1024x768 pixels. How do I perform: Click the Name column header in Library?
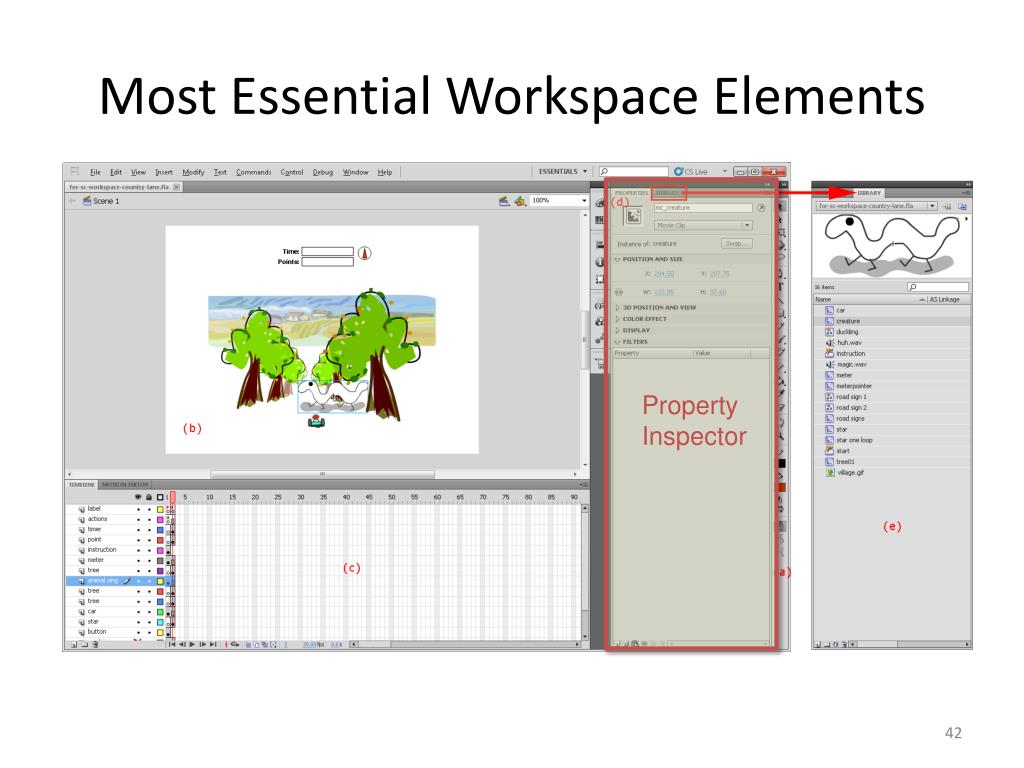coord(823,300)
